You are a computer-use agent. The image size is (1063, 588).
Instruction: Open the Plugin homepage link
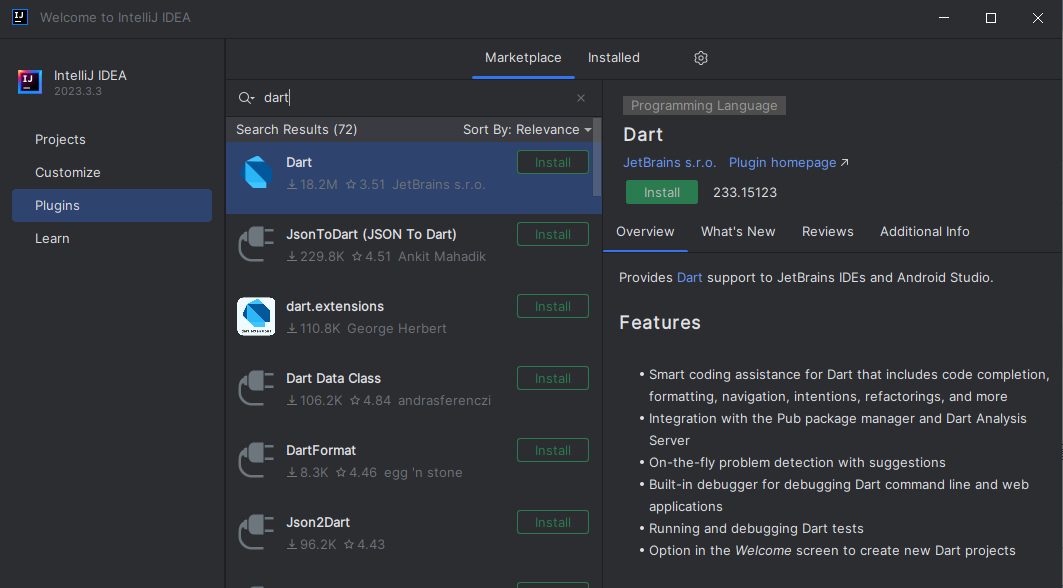[788, 163]
